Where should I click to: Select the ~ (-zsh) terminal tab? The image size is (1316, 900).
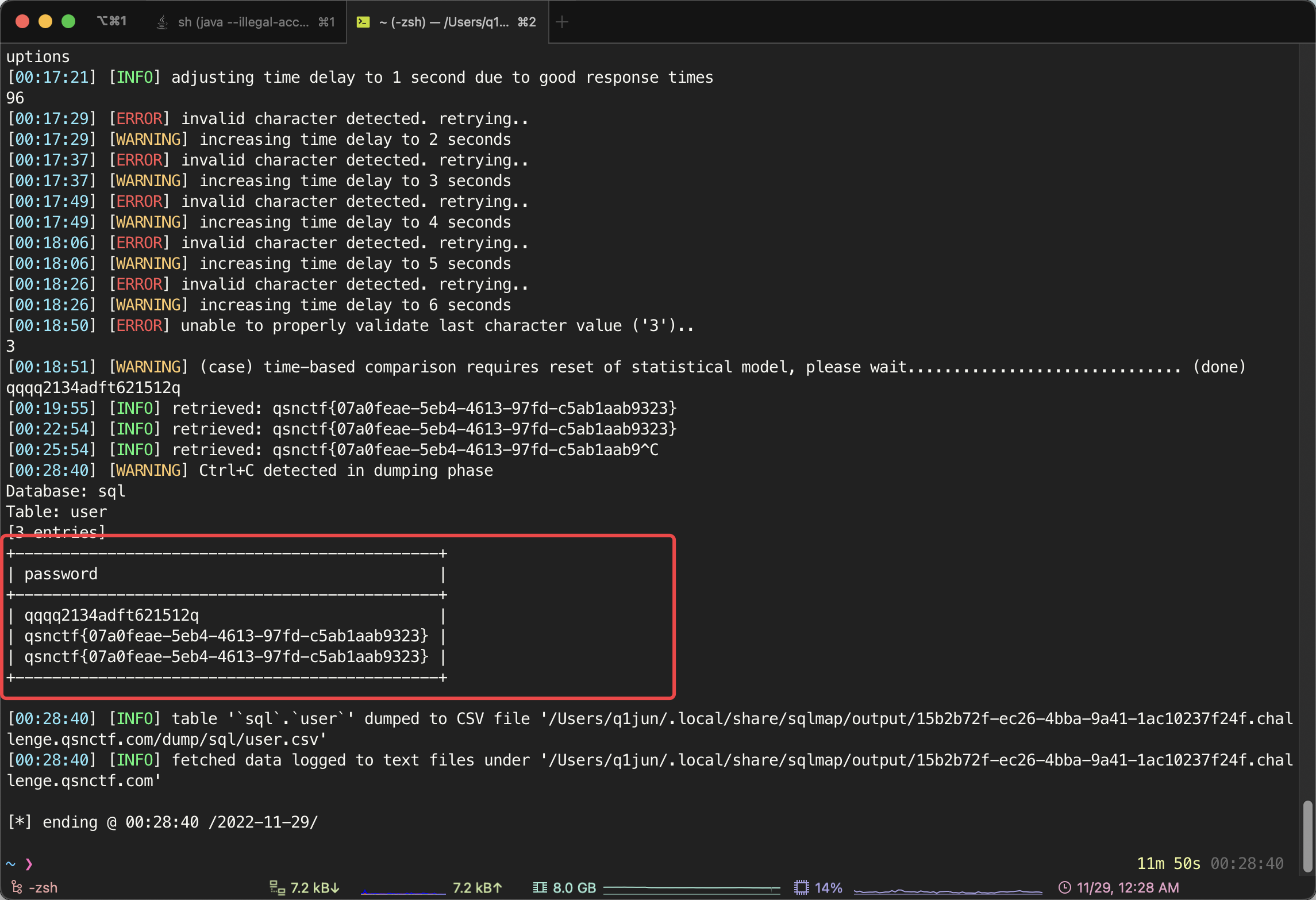[x=447, y=22]
